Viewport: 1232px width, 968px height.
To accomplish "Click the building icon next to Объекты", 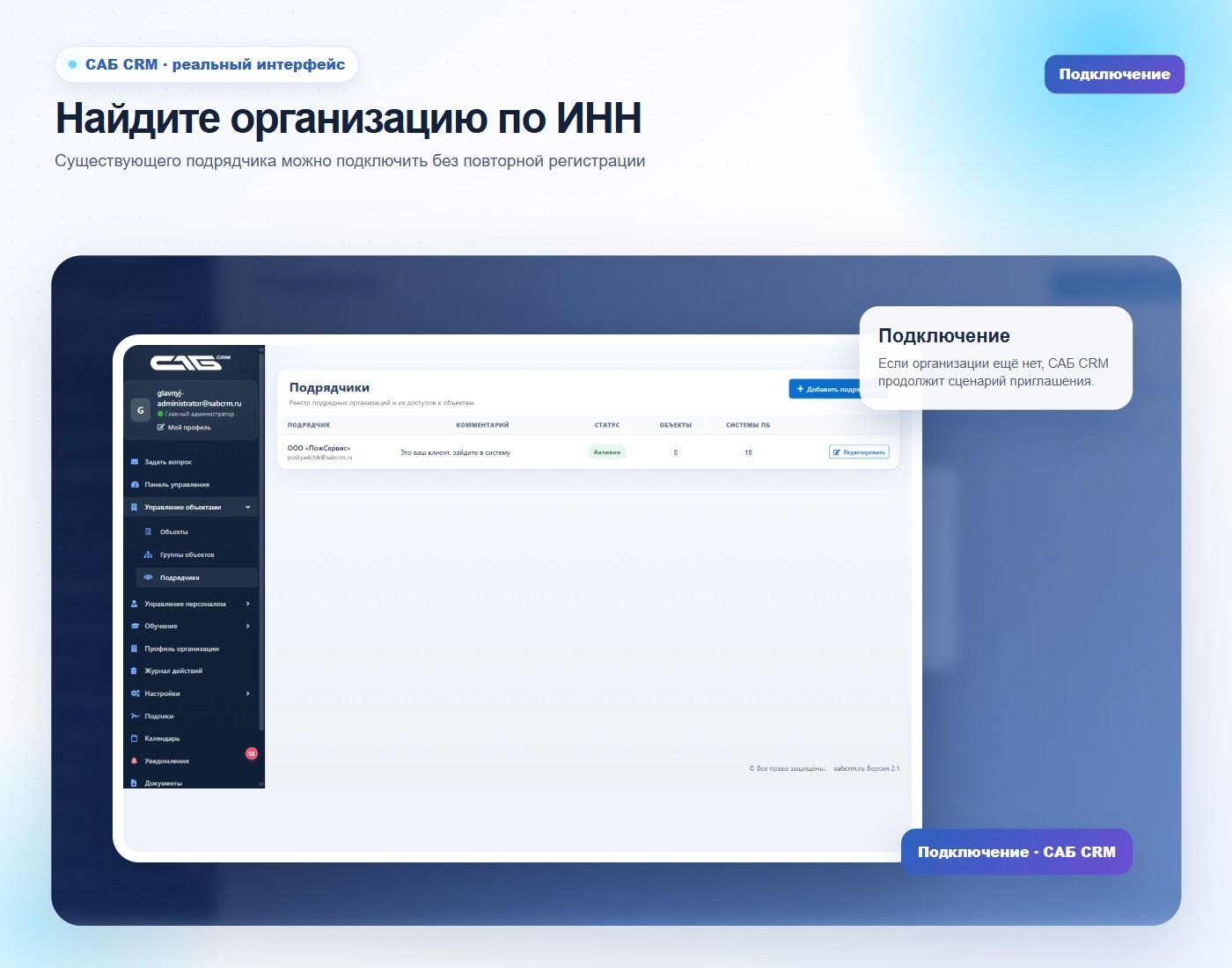I will pos(148,532).
